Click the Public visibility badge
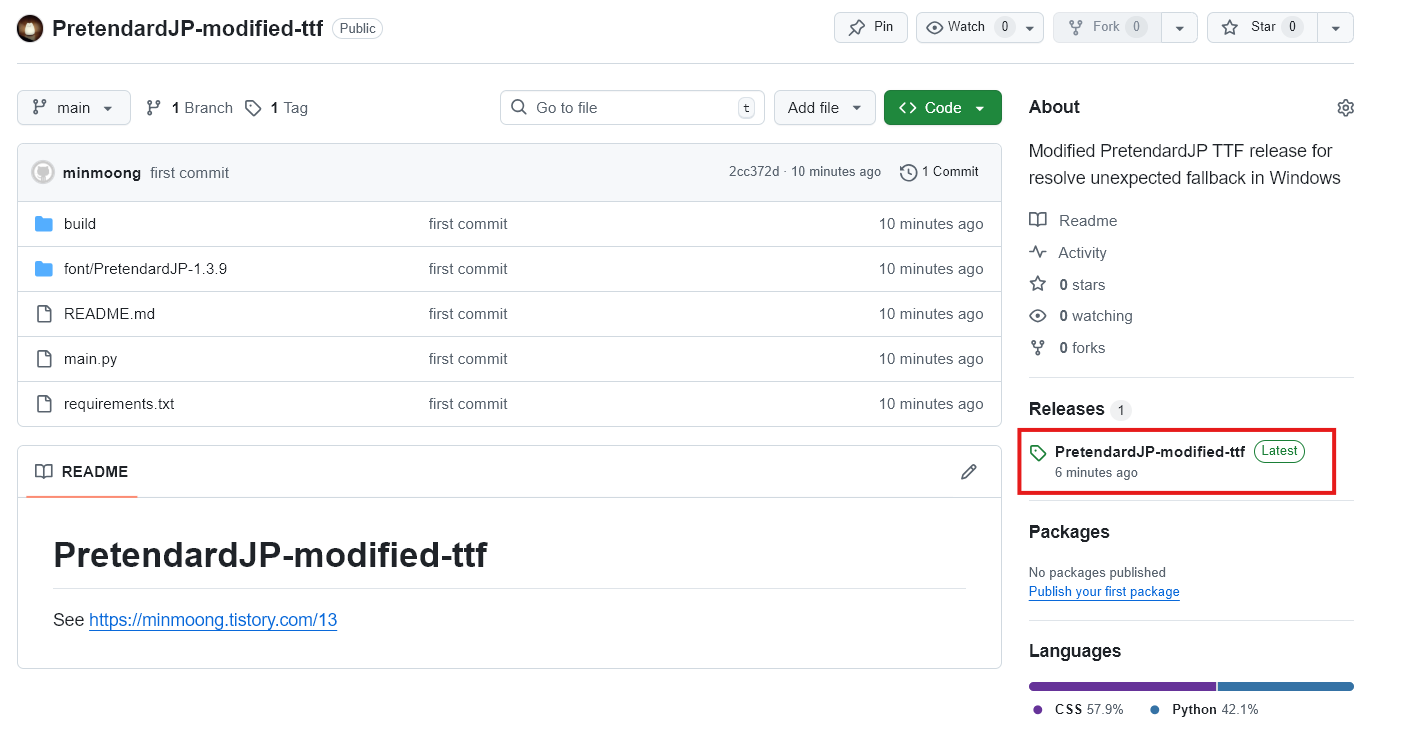1402x734 pixels. coord(358,29)
